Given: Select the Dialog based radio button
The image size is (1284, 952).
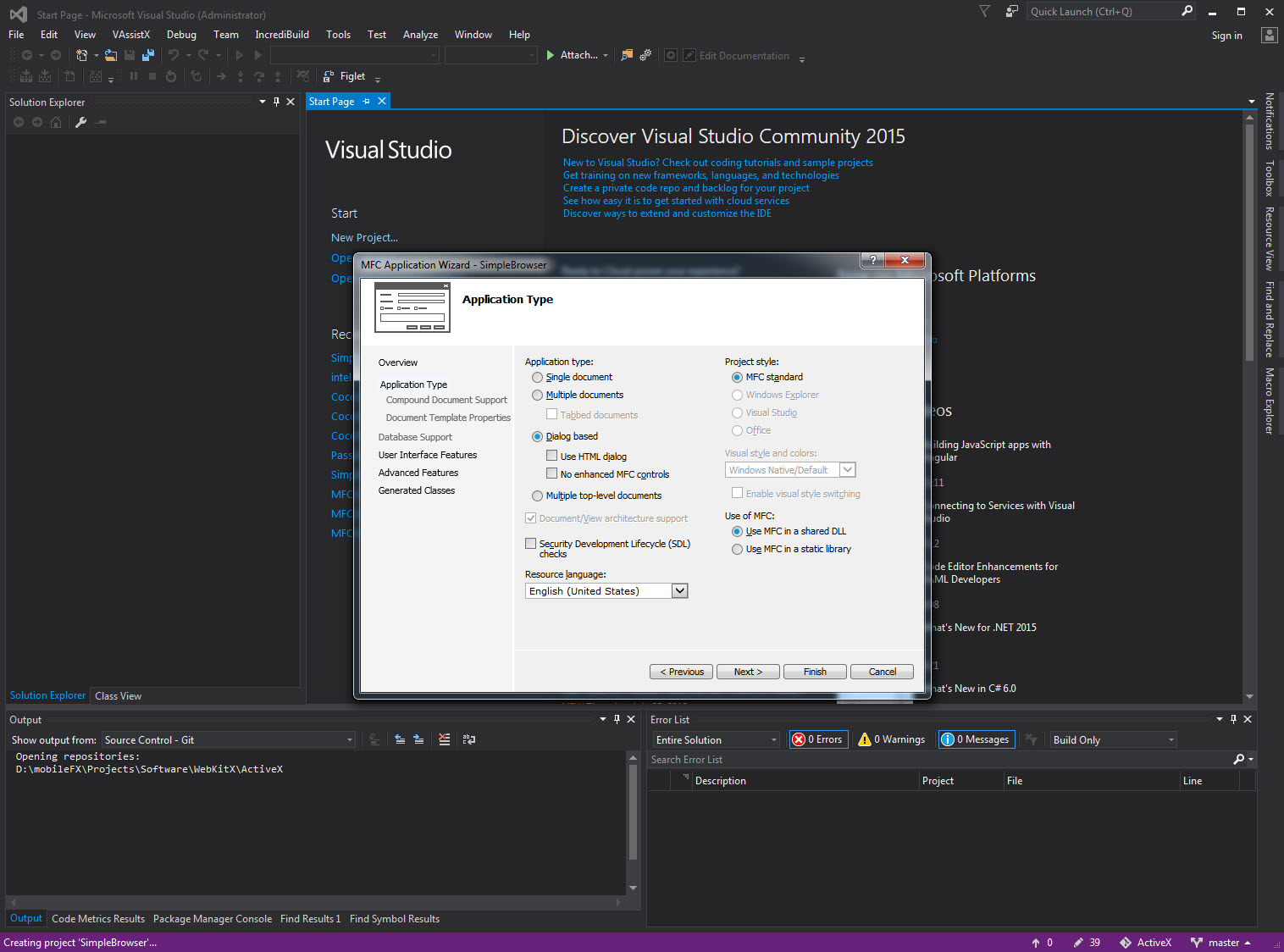Looking at the screenshot, I should 537,437.
